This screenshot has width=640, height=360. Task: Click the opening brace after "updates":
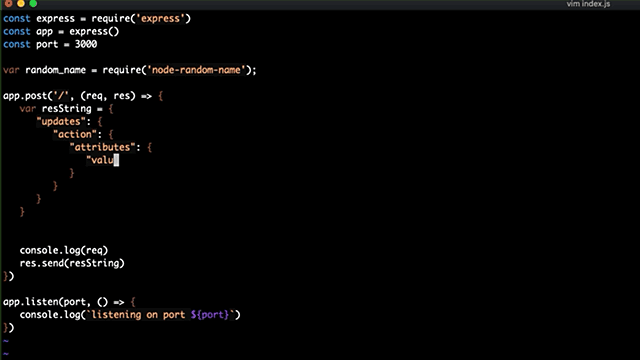[x=100, y=122]
